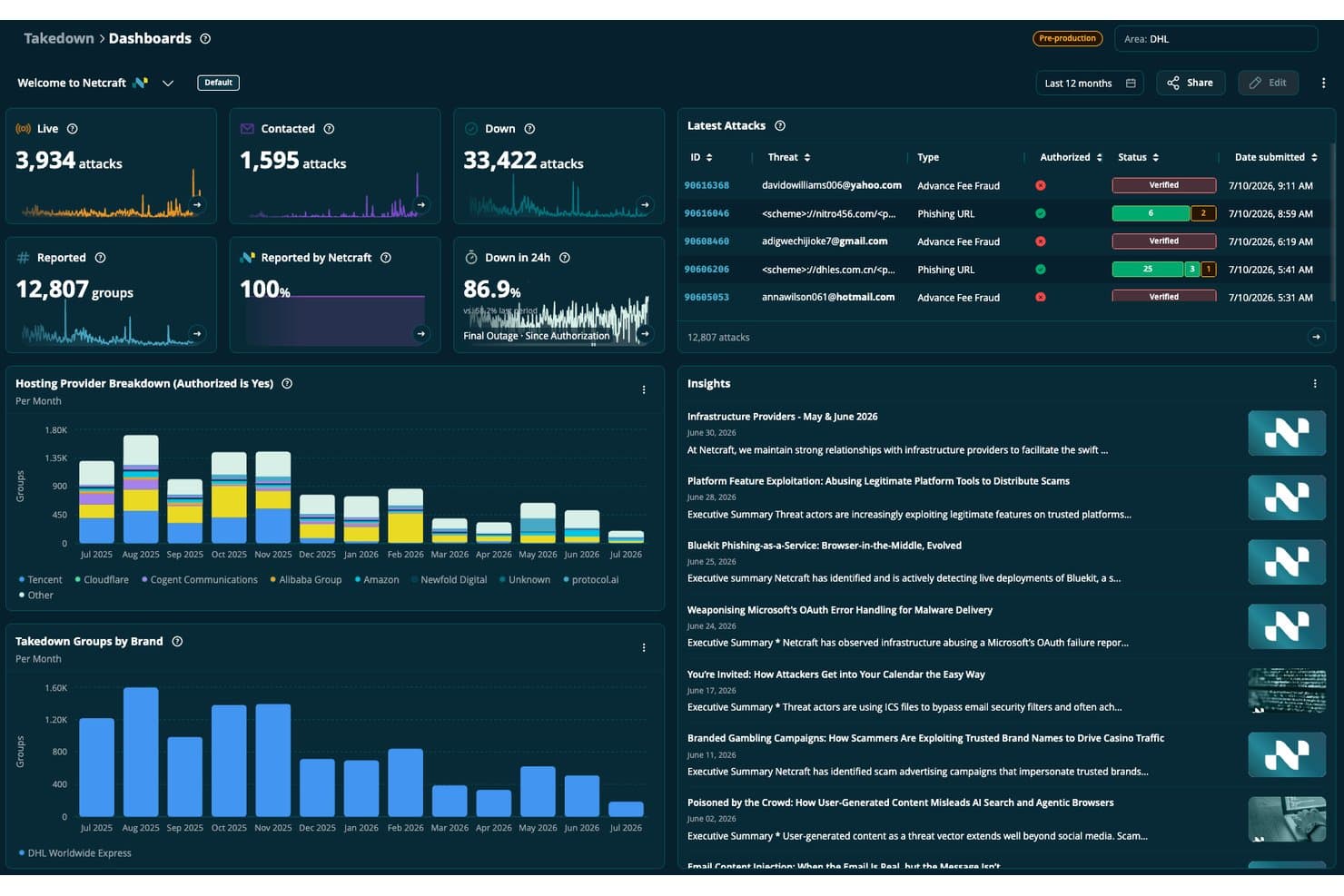Screen dimensions: 1344x896
Task: Open the Insights panel kebab menu
Action: tap(1315, 384)
